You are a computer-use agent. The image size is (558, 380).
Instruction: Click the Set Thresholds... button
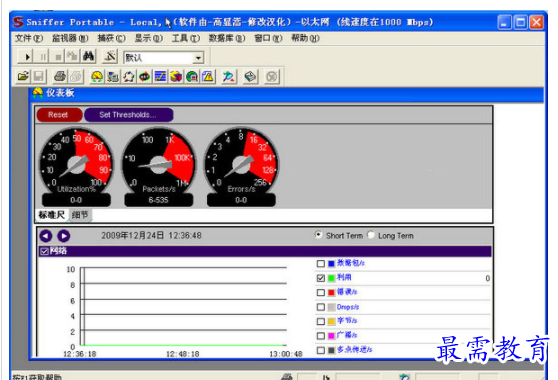[x=129, y=115]
